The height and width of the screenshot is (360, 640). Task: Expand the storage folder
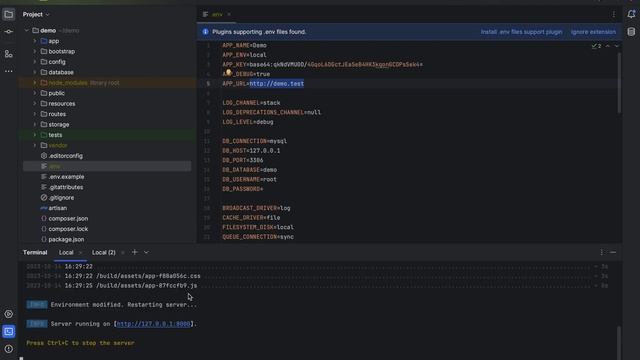pos(35,124)
